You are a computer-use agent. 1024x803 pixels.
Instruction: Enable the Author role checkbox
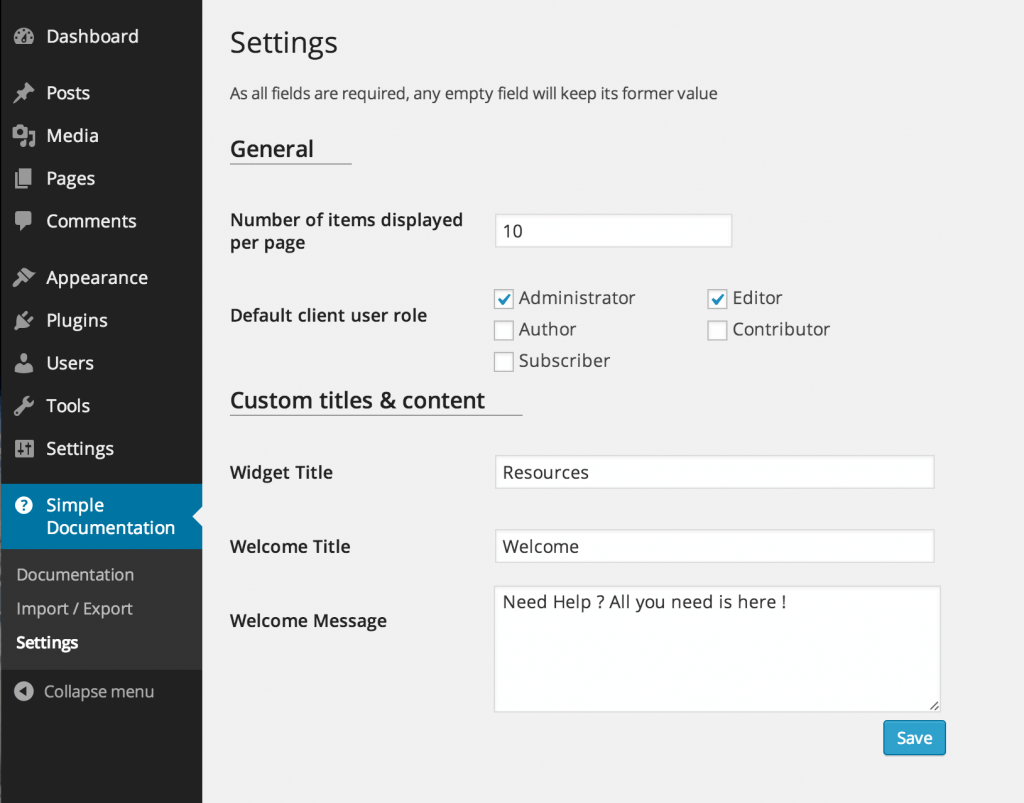point(504,330)
